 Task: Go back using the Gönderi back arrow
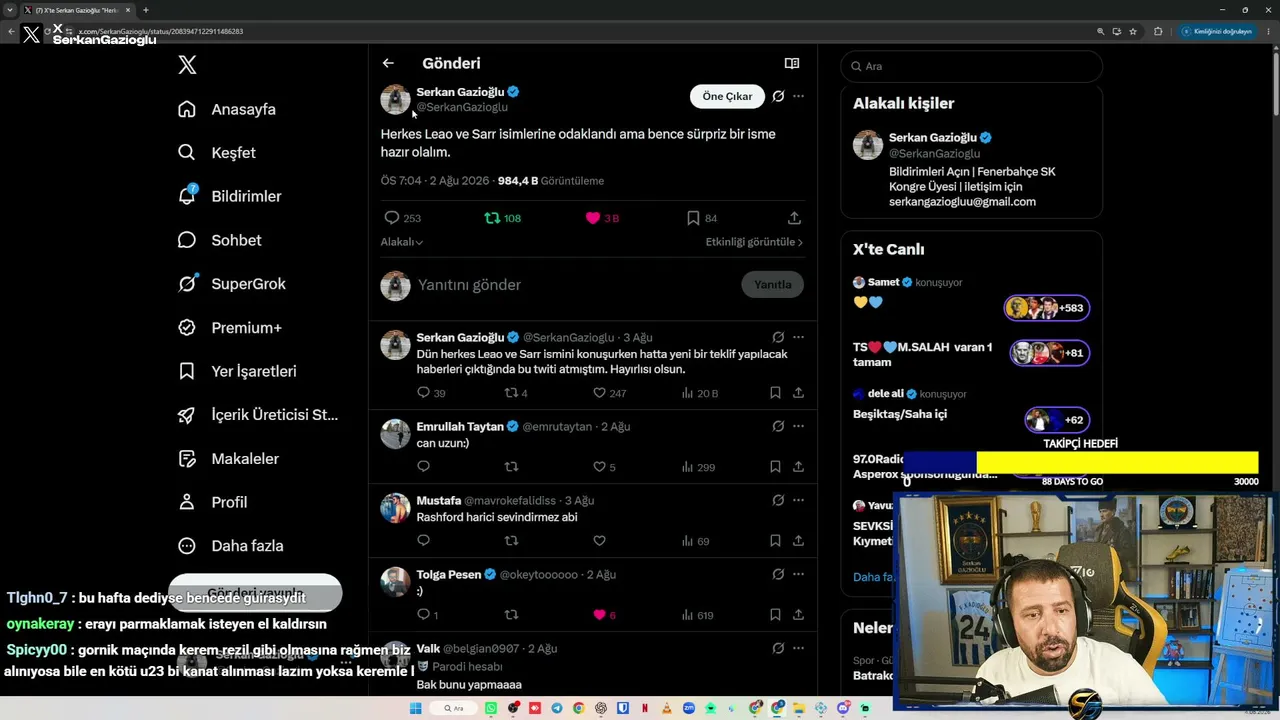[388, 63]
